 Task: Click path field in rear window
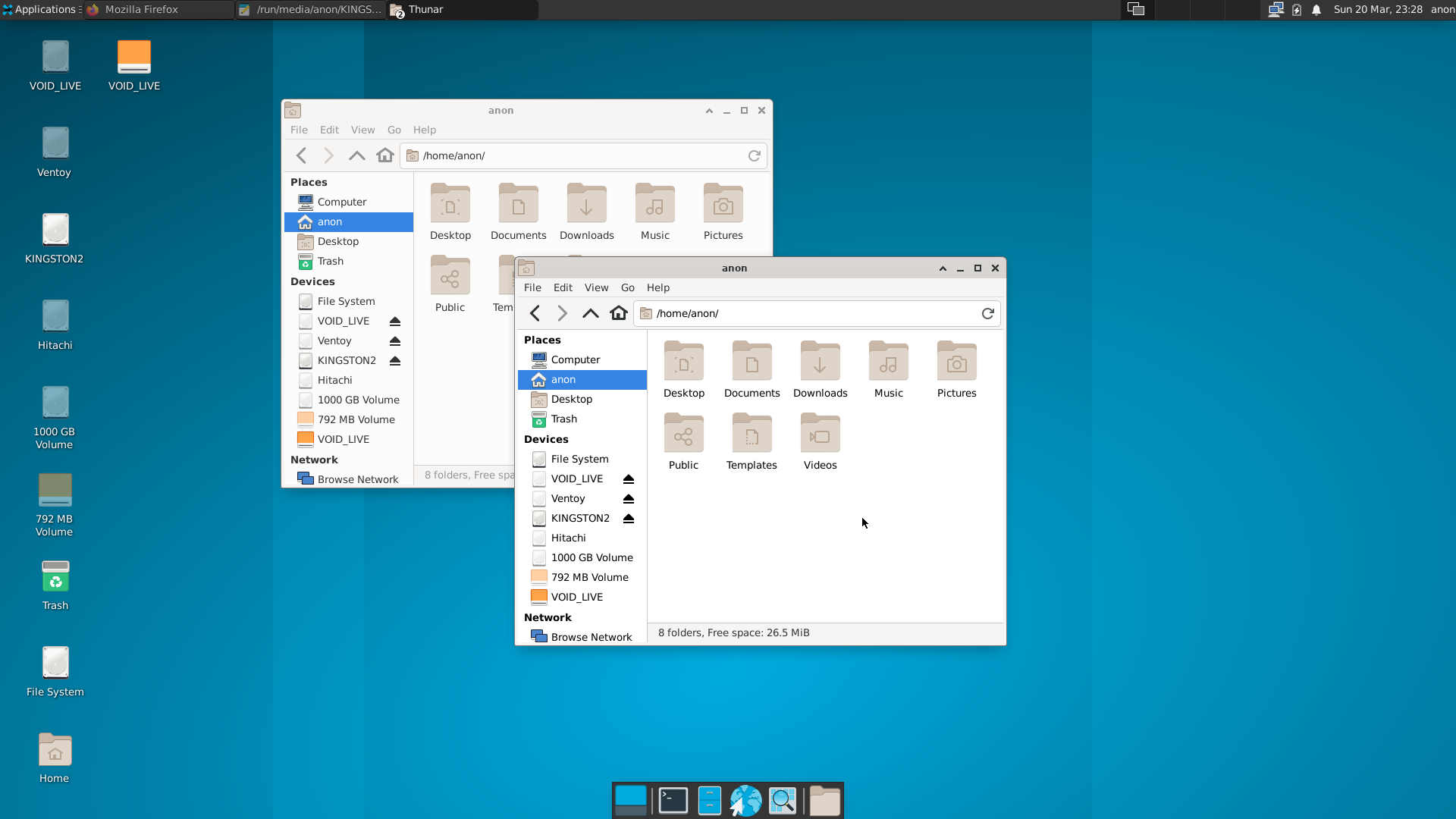point(582,155)
